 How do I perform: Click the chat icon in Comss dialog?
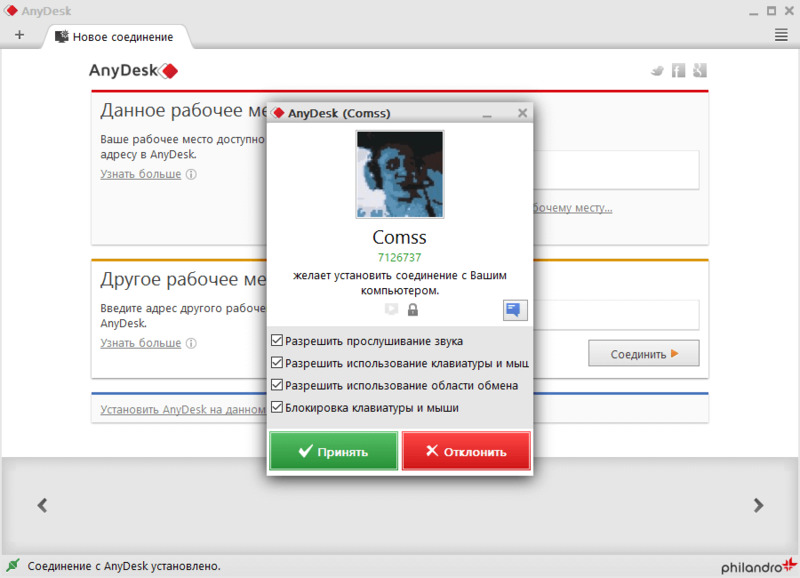tap(515, 310)
